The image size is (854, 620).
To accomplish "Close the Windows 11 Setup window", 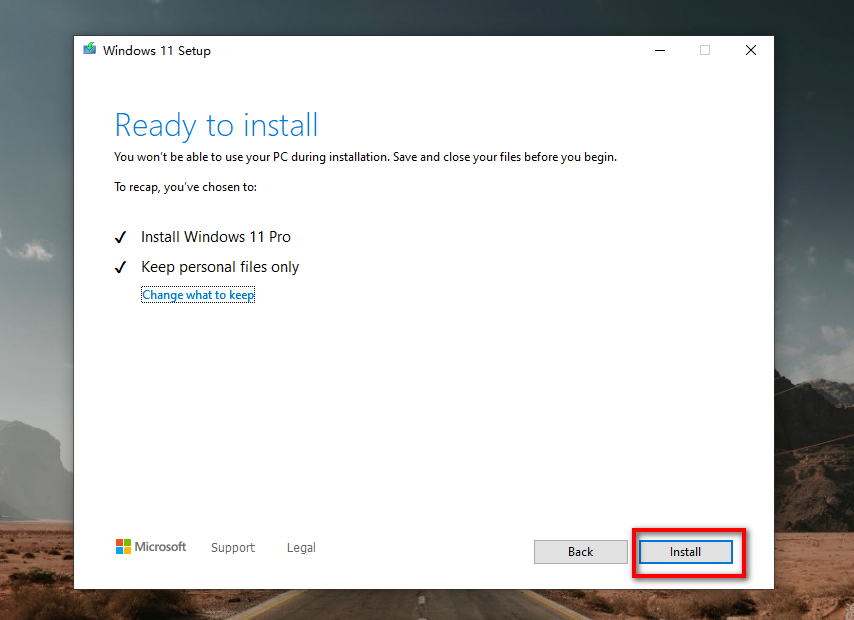I will coord(750,50).
